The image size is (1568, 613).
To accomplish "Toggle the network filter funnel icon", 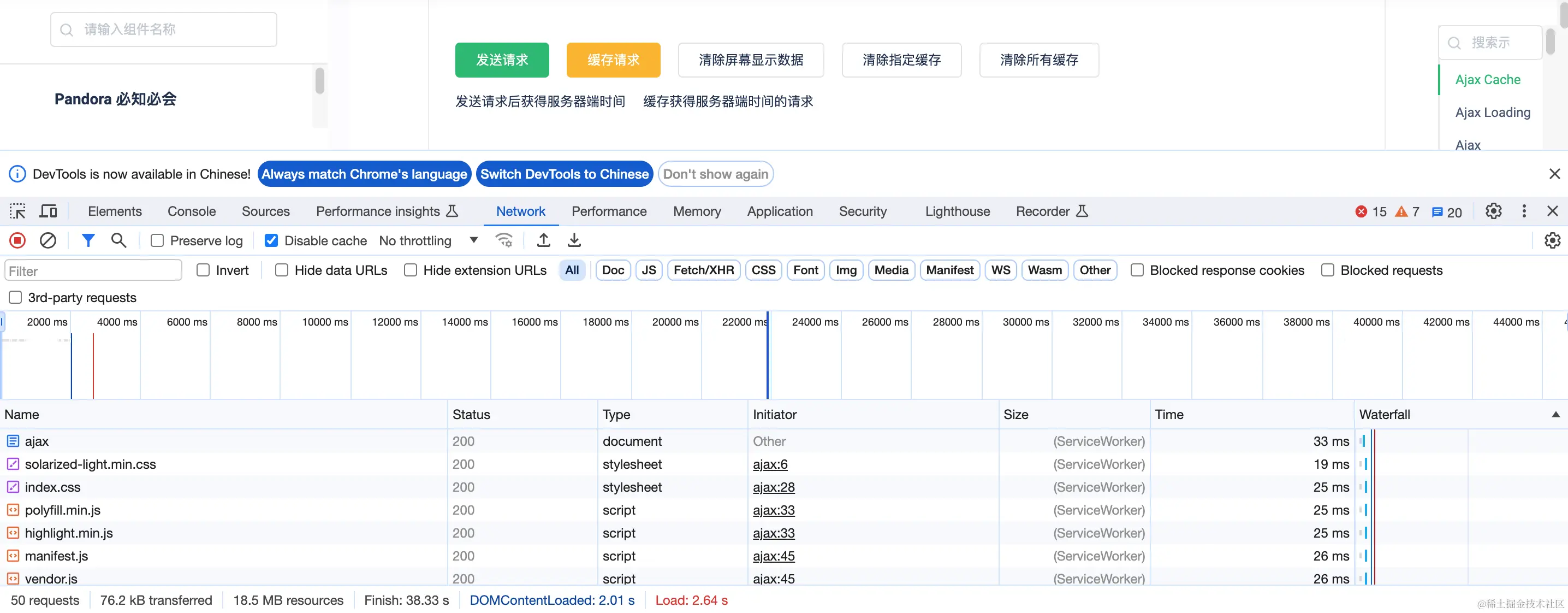I will coord(88,241).
